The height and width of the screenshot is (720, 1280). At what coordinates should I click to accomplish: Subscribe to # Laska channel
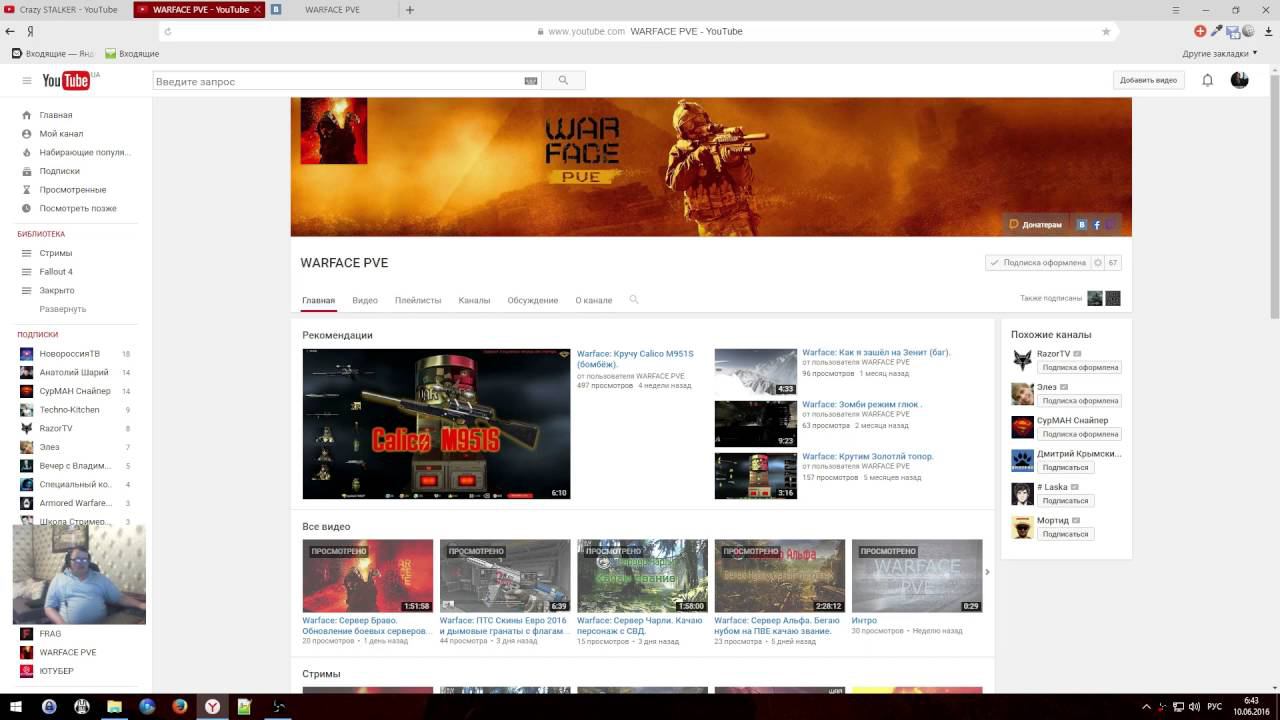pyautogui.click(x=1065, y=501)
